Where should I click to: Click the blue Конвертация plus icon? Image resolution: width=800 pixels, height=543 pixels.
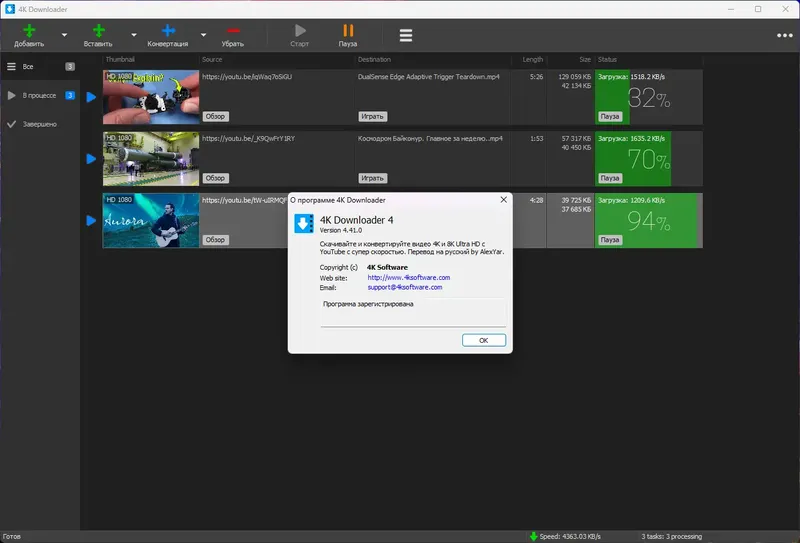(x=168, y=31)
